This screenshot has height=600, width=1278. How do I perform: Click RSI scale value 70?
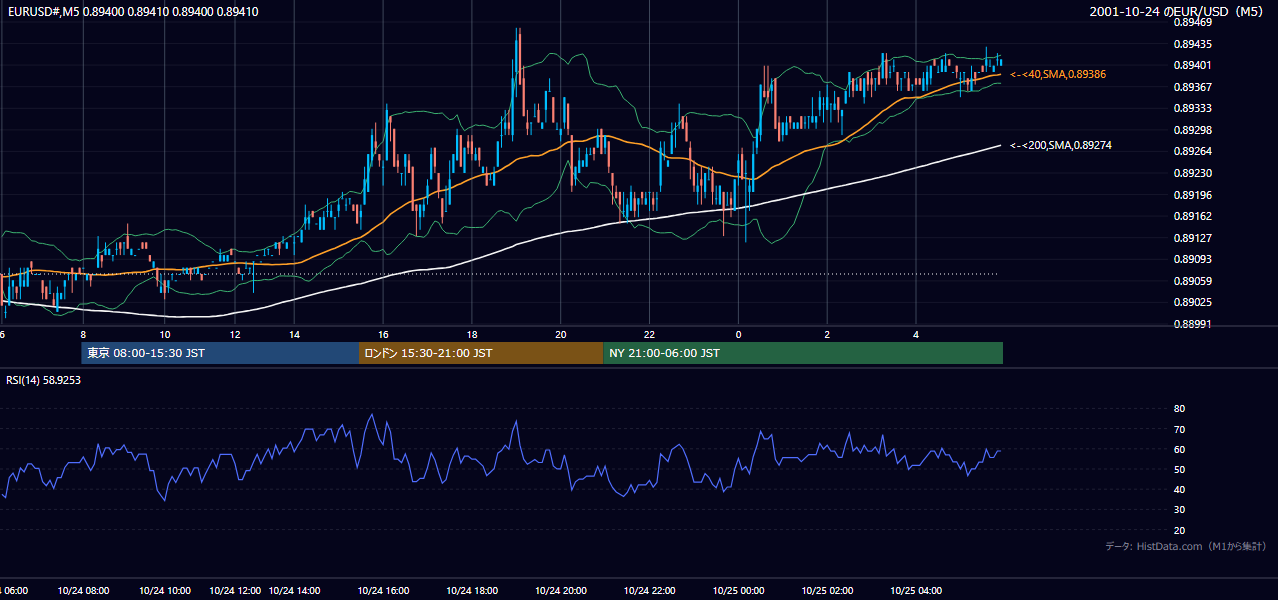click(x=1179, y=429)
